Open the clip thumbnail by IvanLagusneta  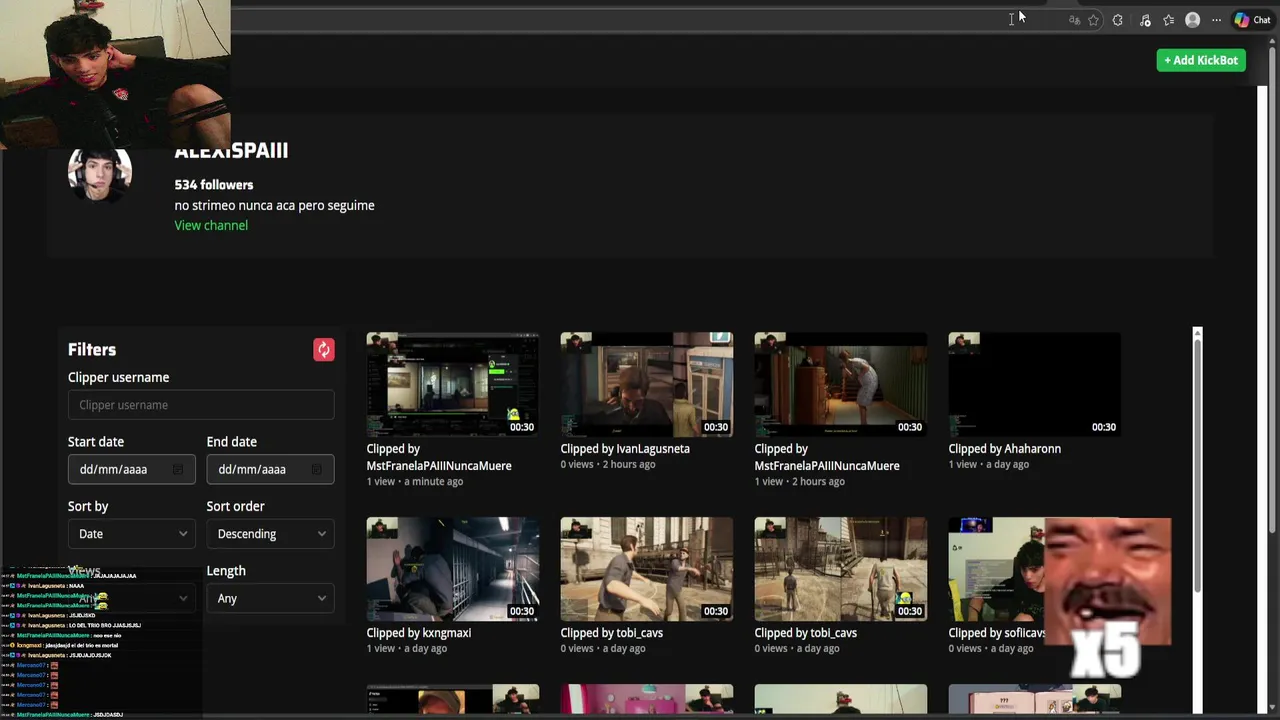coord(646,384)
